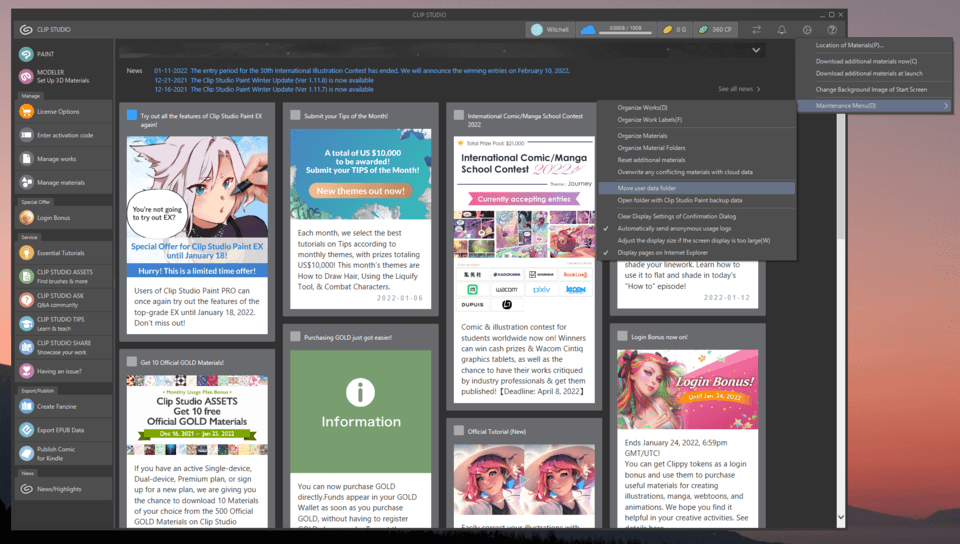
Task: Open the 360 CP Clippy icon
Action: click(703, 29)
